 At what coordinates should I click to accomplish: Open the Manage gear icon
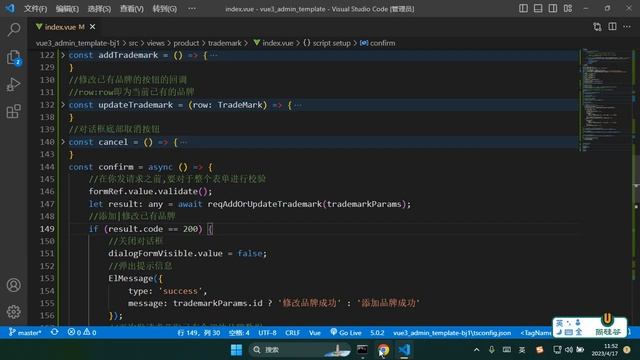13,312
